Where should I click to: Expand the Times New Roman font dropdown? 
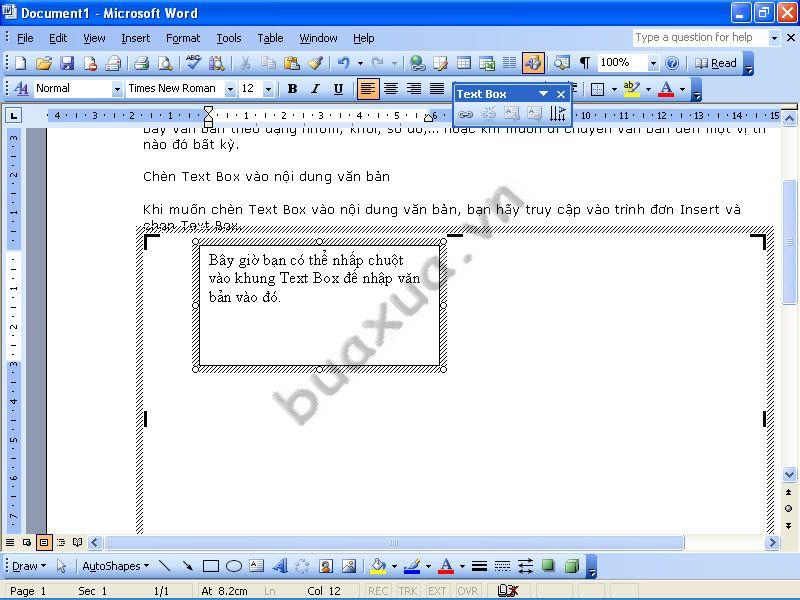click(x=230, y=89)
